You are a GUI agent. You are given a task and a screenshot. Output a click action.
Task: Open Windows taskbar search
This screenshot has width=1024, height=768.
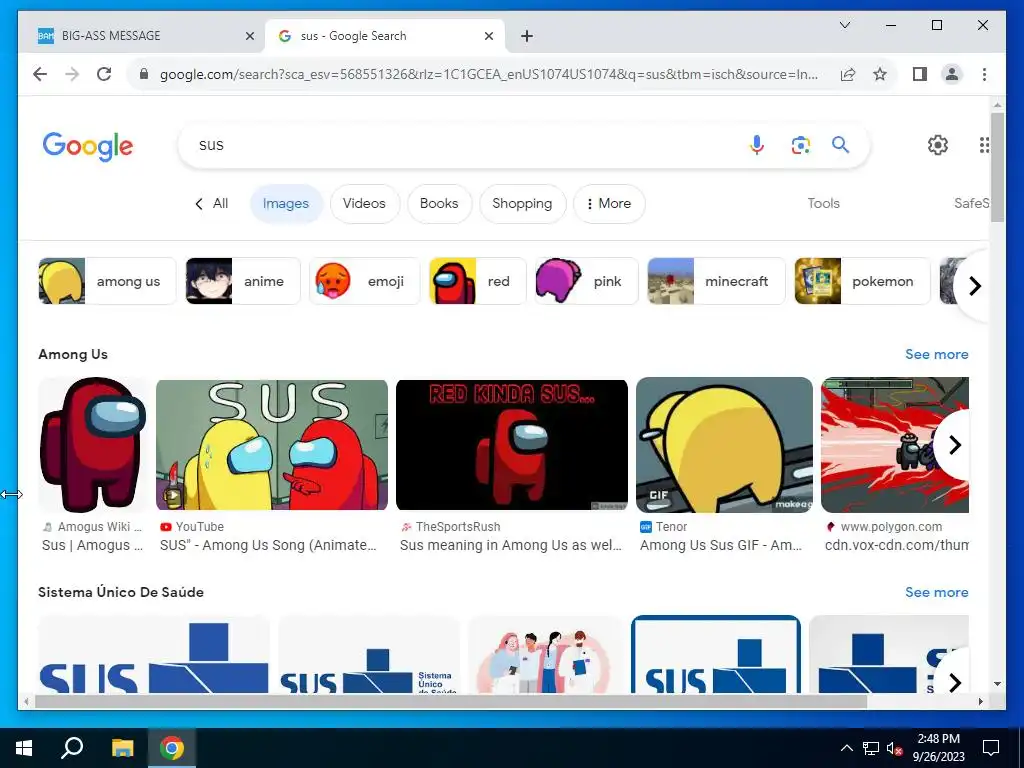point(72,748)
